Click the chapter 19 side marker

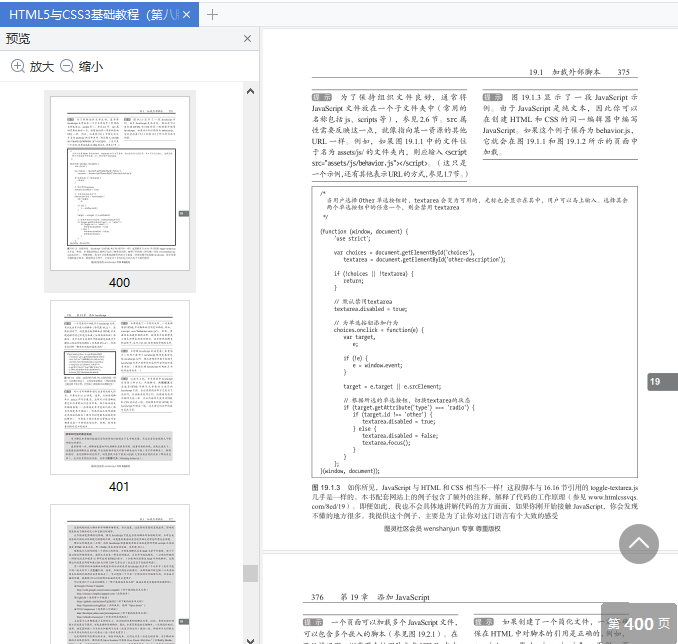tap(662, 381)
